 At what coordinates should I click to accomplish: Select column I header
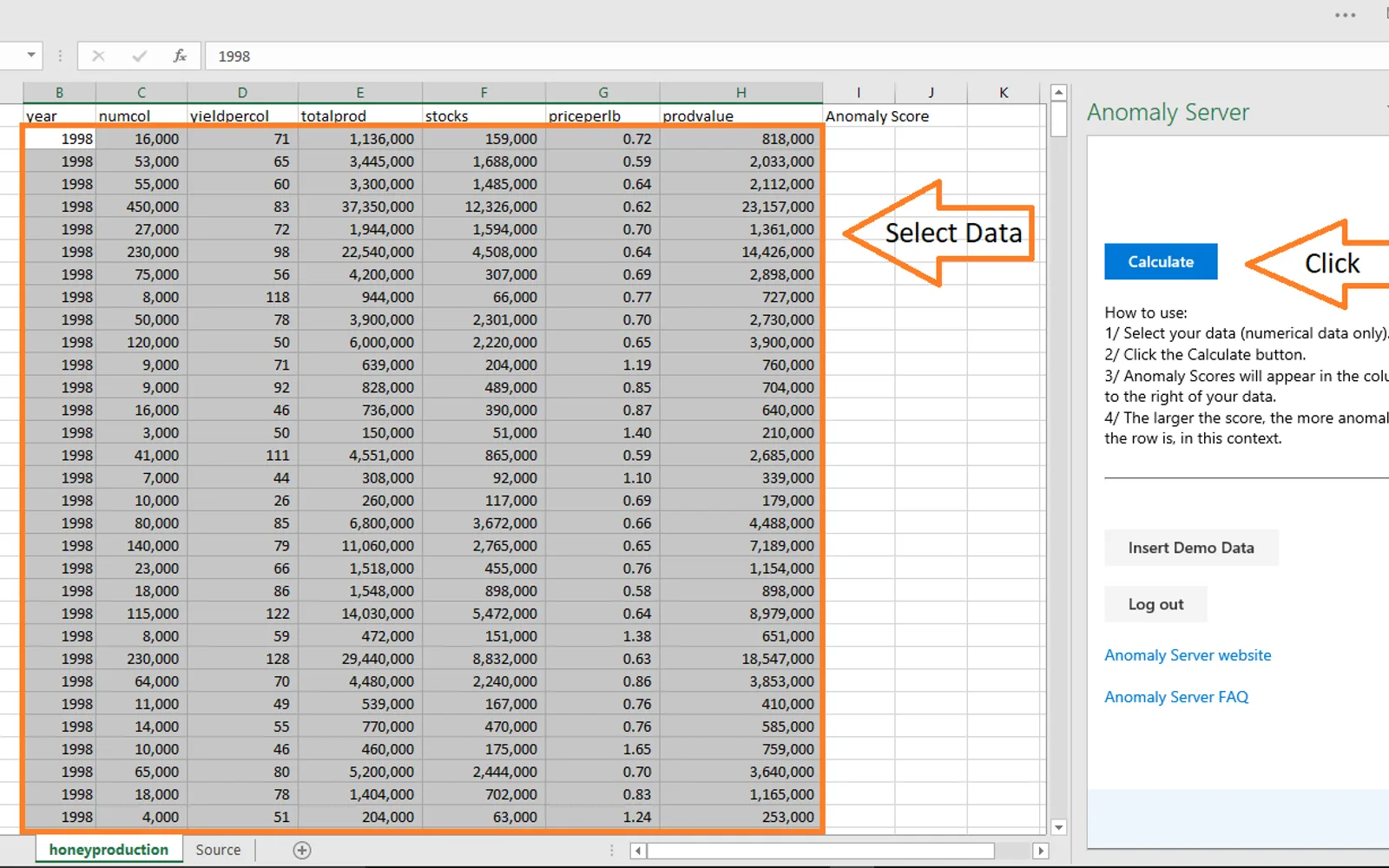coord(859,93)
